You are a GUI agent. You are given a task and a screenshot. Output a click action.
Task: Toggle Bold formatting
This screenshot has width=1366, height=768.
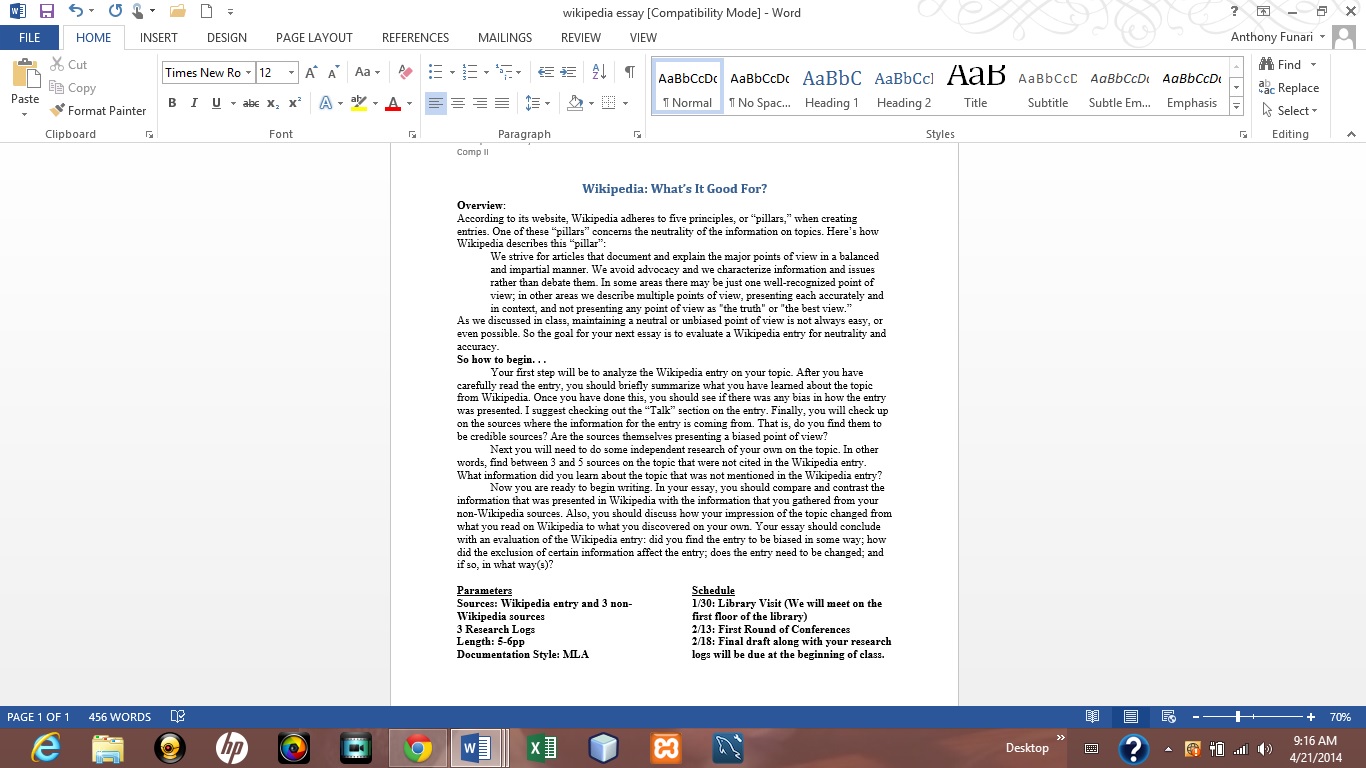pyautogui.click(x=172, y=103)
